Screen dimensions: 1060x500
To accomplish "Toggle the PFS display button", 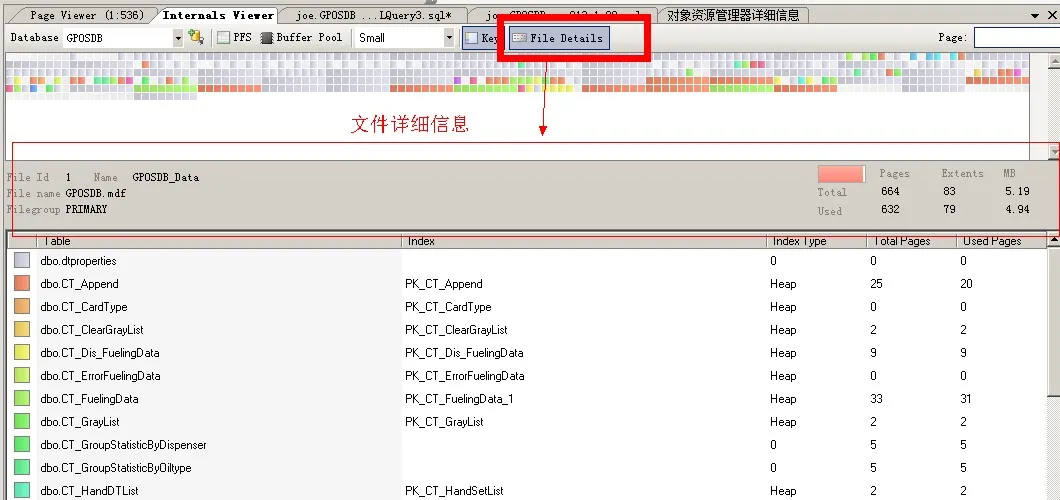I will pyautogui.click(x=235, y=38).
